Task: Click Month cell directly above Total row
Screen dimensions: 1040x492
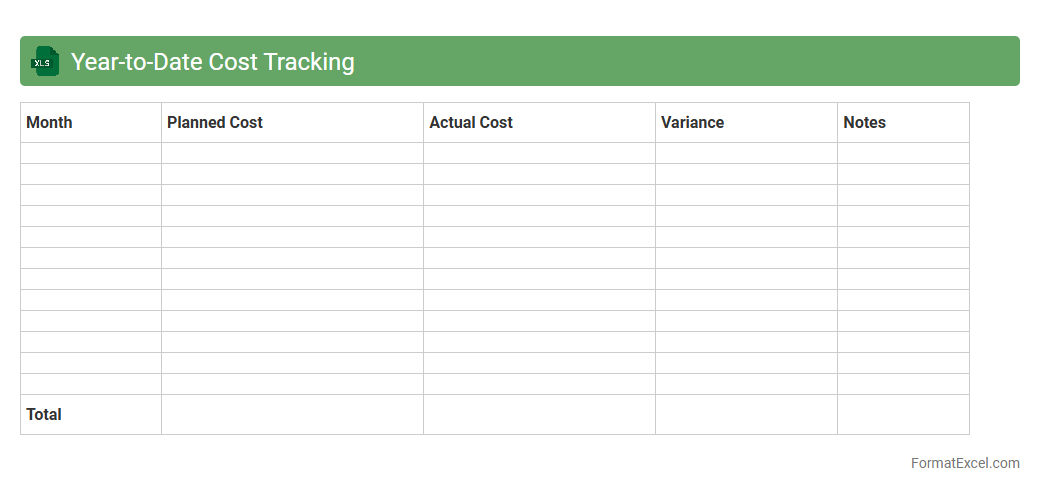Action: coord(91,384)
